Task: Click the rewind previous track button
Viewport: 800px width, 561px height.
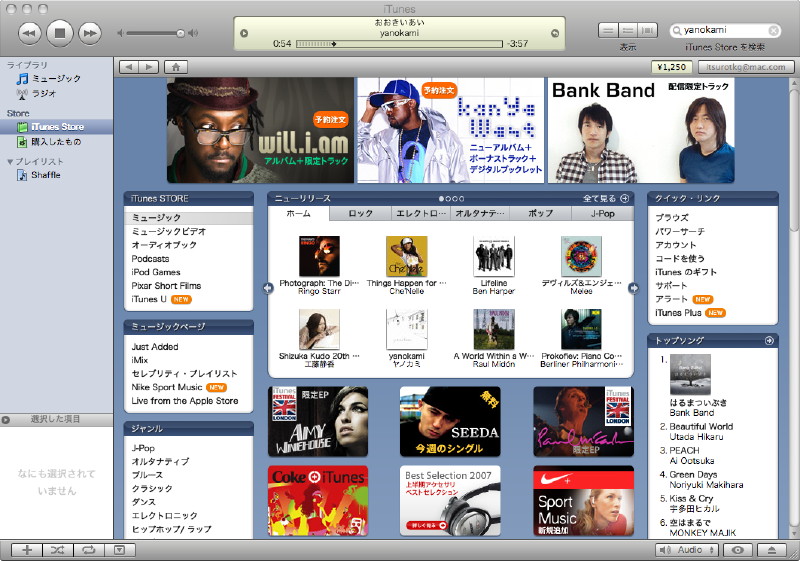Action: [x=29, y=33]
